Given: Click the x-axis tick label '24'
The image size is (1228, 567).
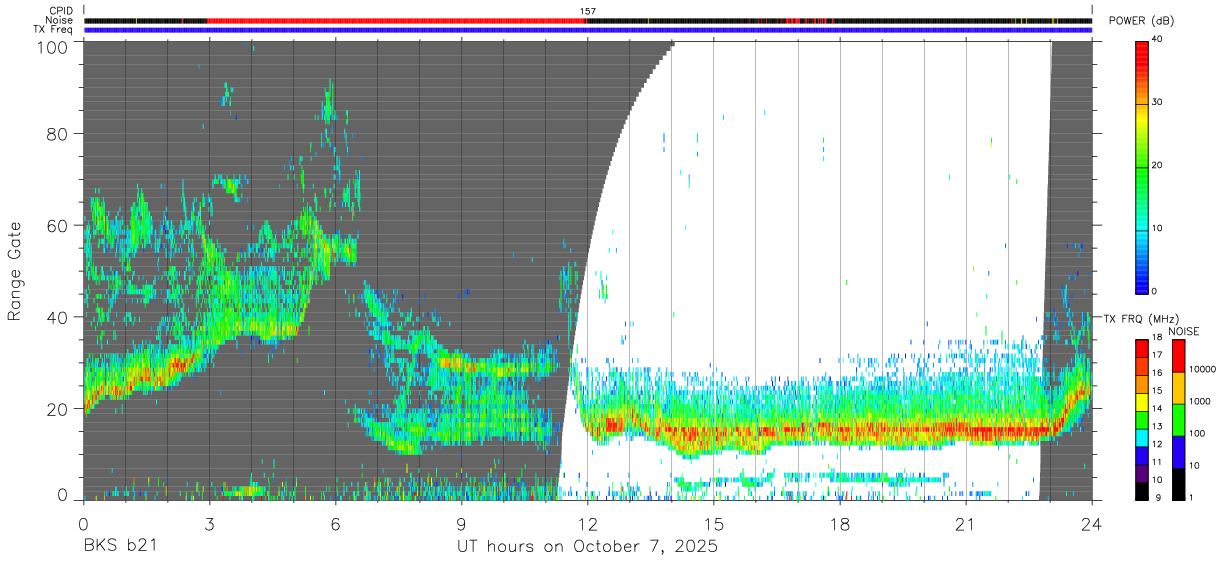Looking at the screenshot, I should (x=1092, y=524).
